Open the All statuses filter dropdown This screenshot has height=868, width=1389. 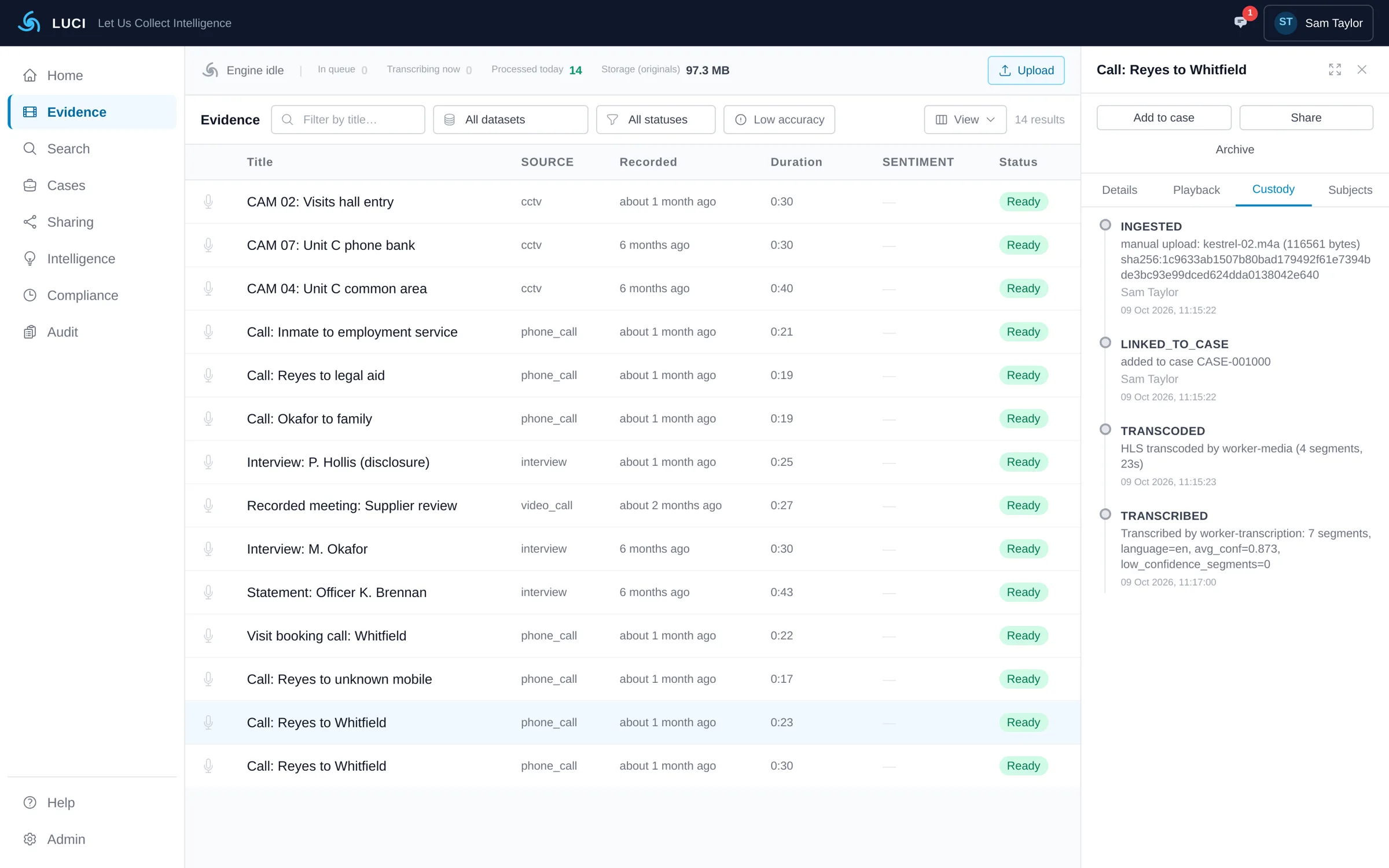[x=656, y=120]
